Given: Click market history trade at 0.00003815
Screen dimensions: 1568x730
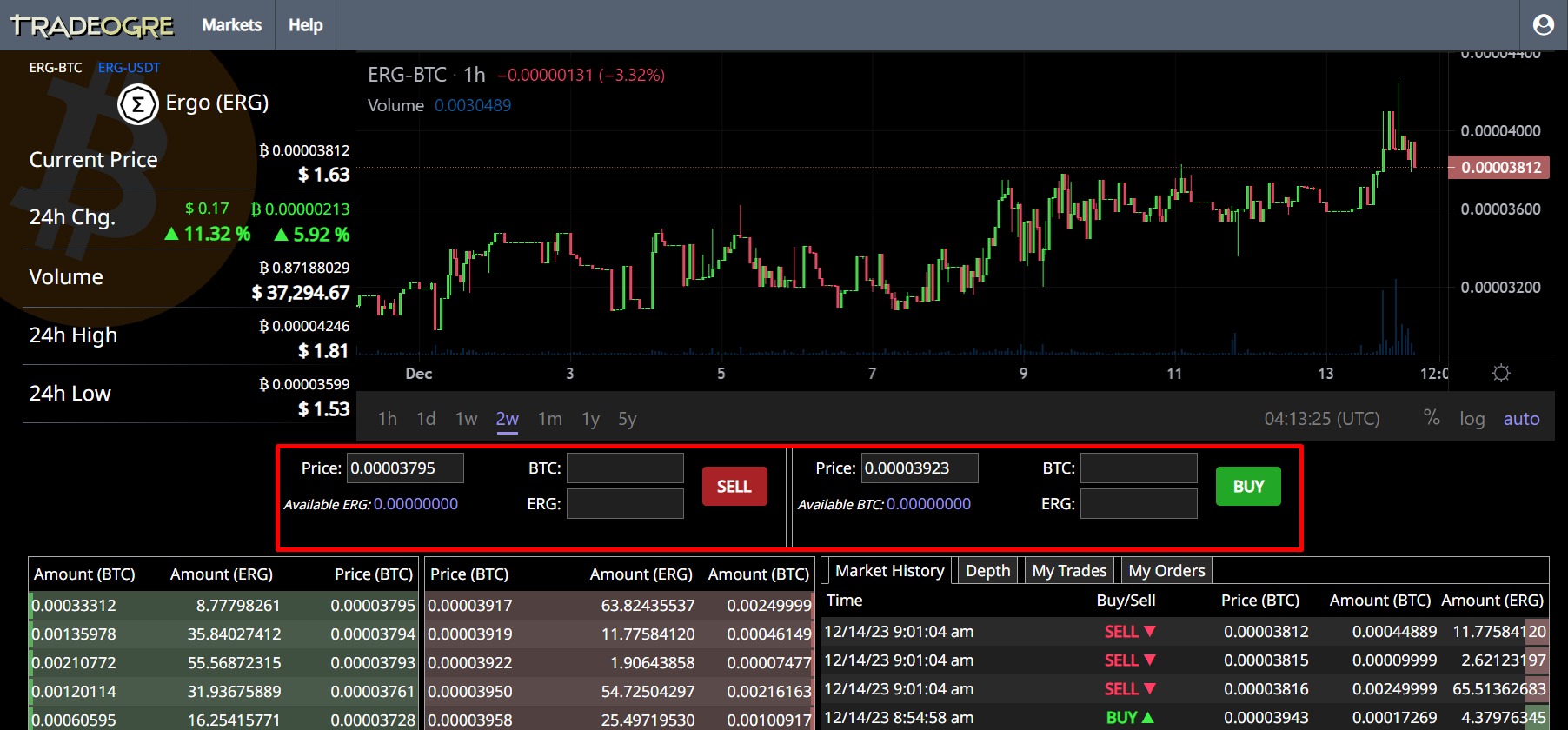Looking at the screenshot, I should pyautogui.click(x=1186, y=660).
